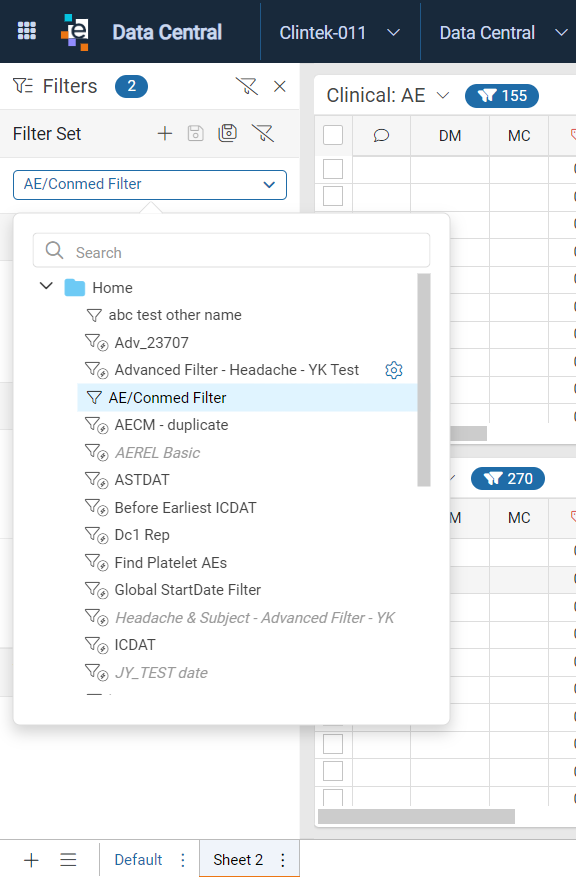This screenshot has width=576, height=877.
Task: Collapse the Home folder tree node
Action: tap(46, 286)
